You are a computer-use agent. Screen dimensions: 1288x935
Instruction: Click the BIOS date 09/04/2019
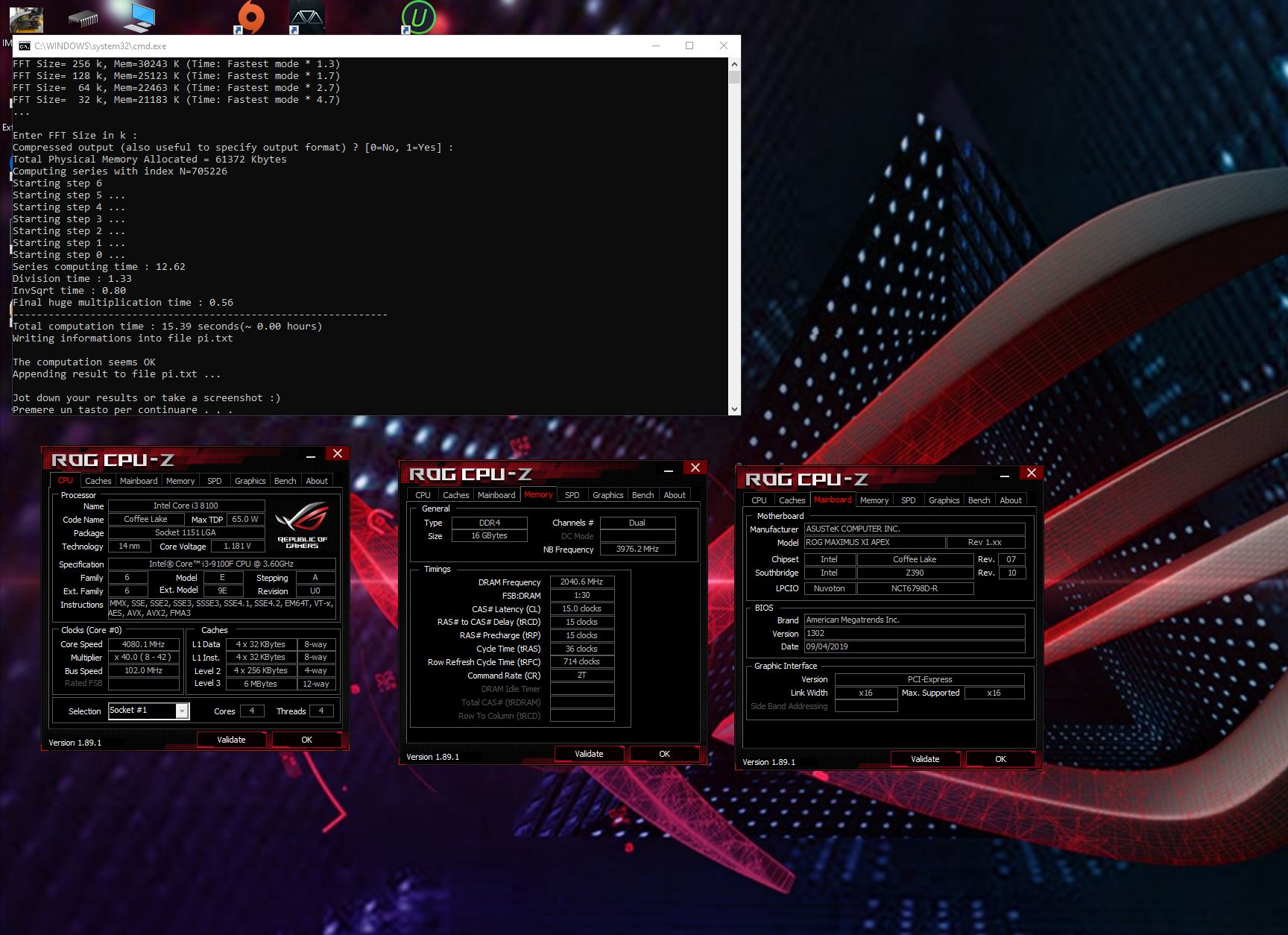[915, 646]
